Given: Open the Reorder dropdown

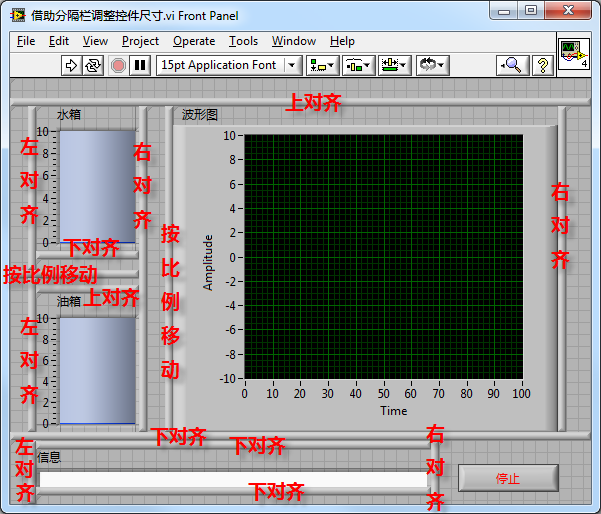Looking at the screenshot, I should [x=431, y=65].
